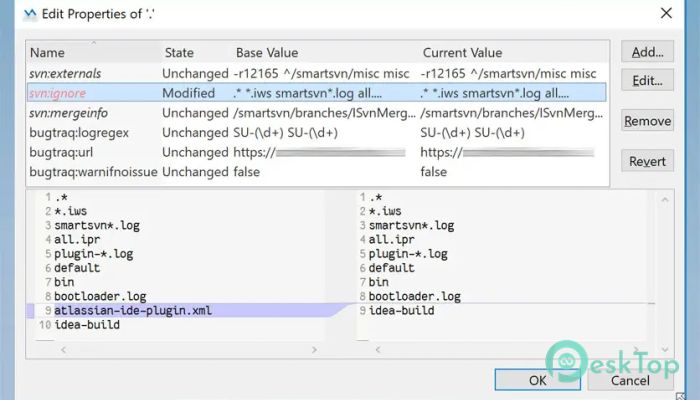This screenshot has width=700, height=400.
Task: Click the false current value cell
Action: tap(433, 172)
